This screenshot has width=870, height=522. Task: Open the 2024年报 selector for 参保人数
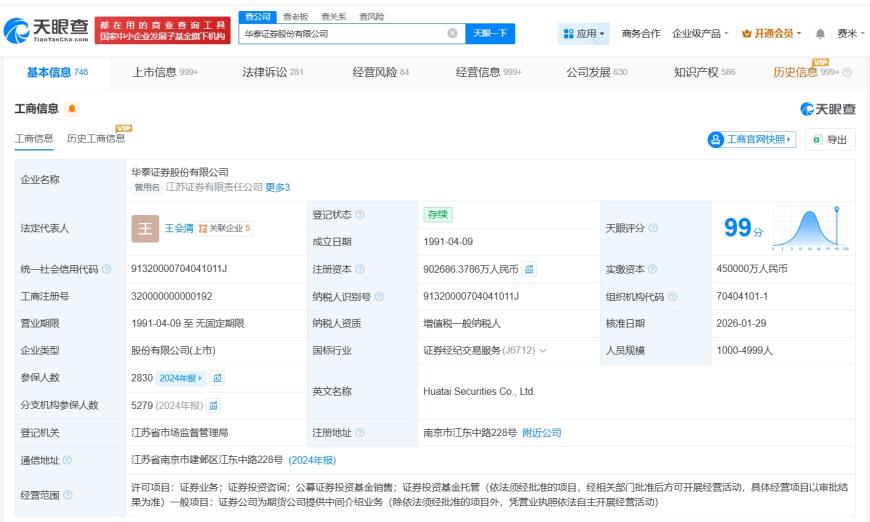click(x=181, y=378)
